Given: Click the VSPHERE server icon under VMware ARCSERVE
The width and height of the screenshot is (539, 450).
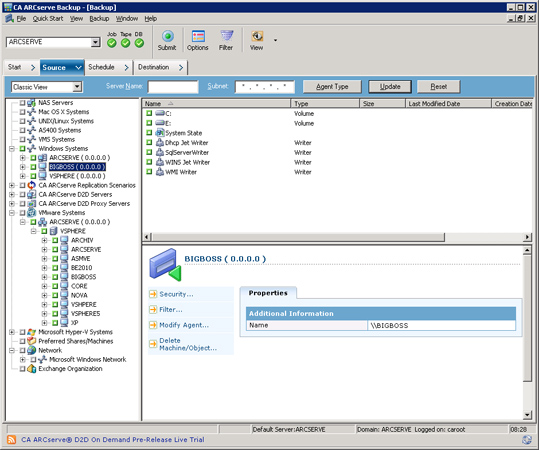Looking at the screenshot, I should 53,231.
